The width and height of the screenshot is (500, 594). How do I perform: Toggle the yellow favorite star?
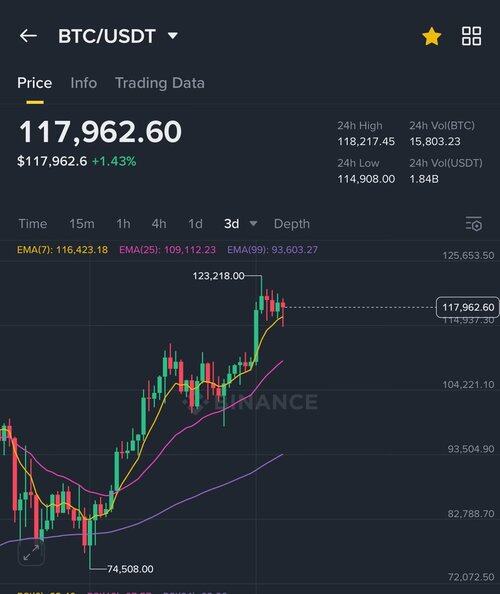pos(431,36)
